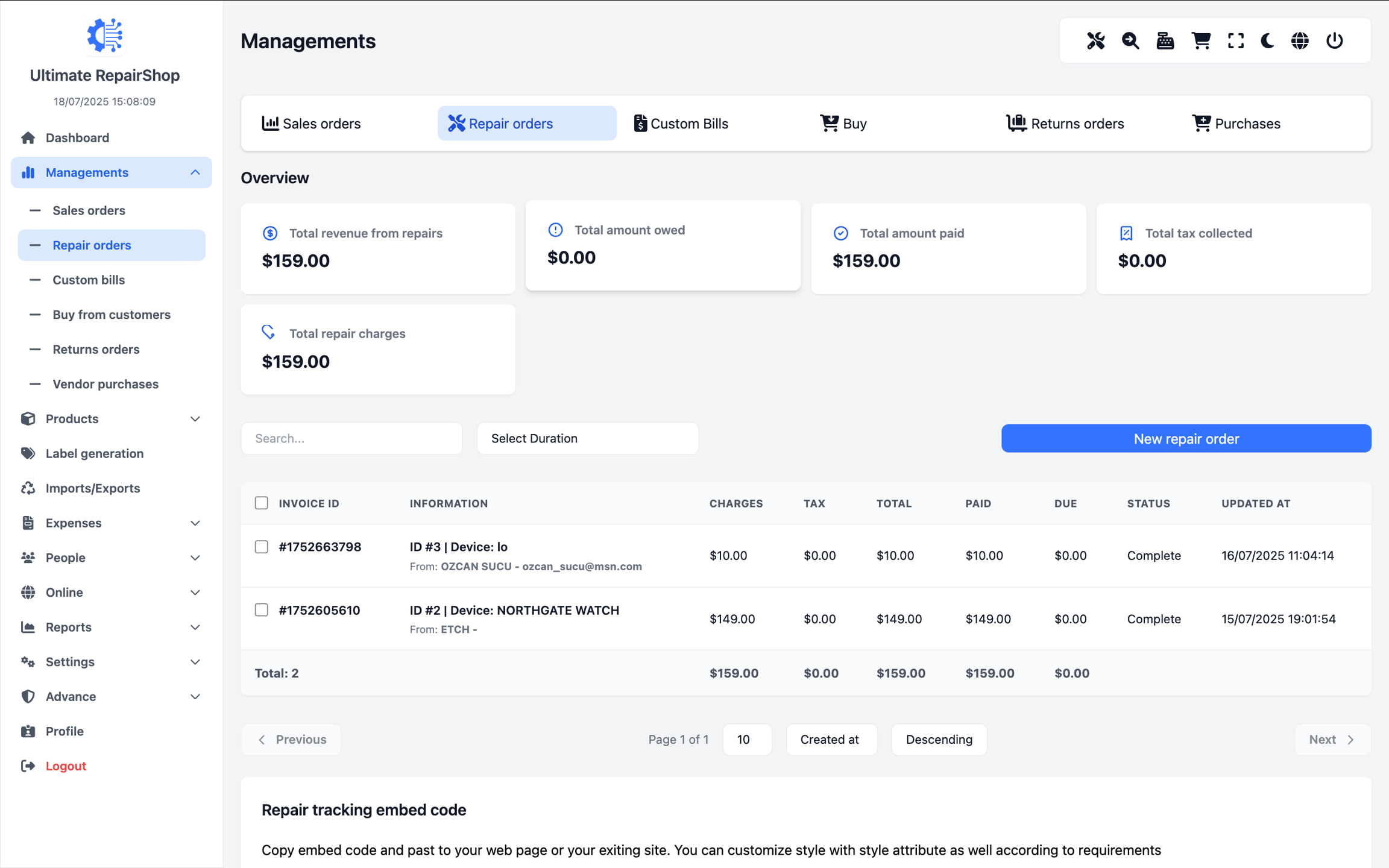
Task: Open the Select Duration dropdown
Action: [x=587, y=438]
